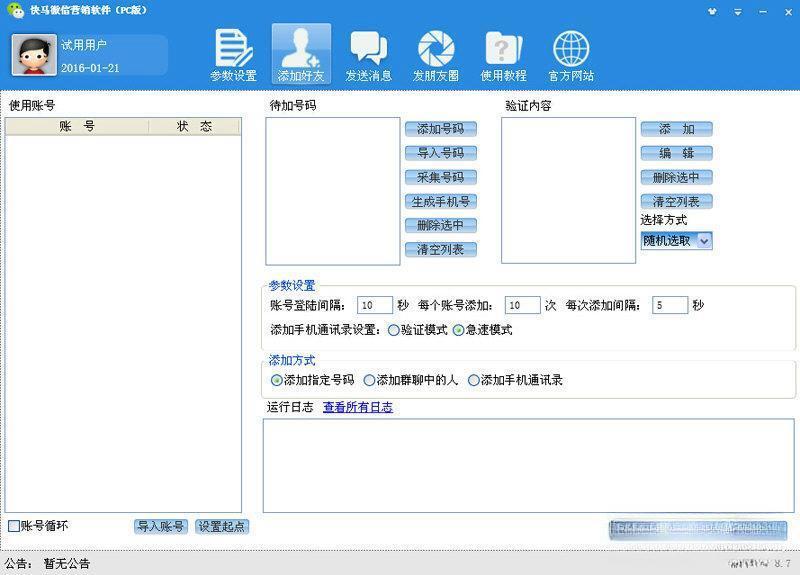Open the 发朋友圈 moments posting tool

(x=436, y=55)
